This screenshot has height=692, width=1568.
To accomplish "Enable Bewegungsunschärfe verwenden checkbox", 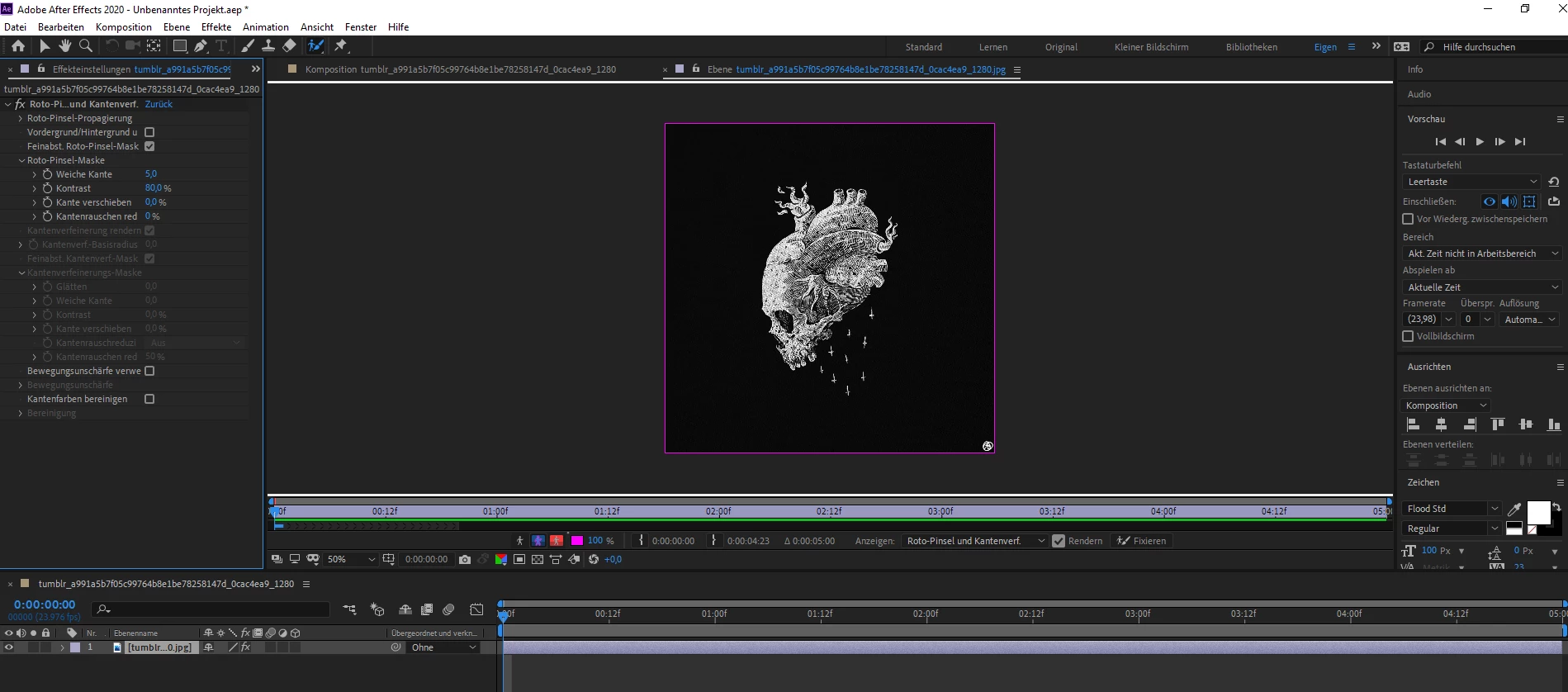I will coord(149,372).
